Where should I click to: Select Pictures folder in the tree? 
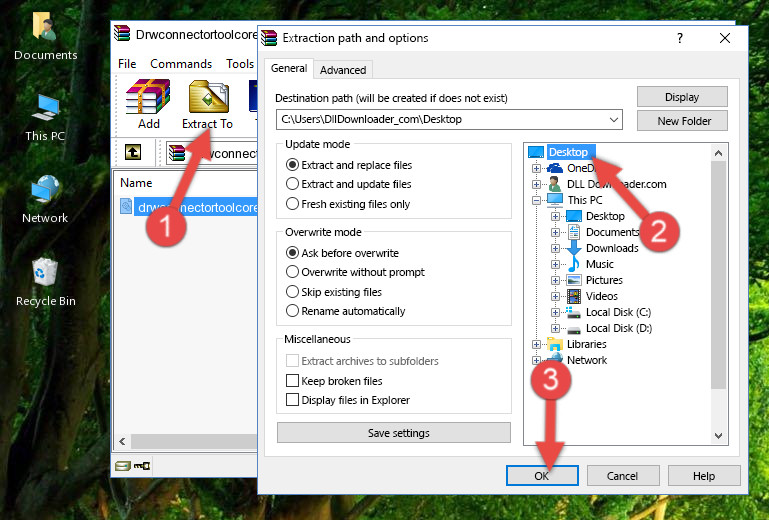pos(604,280)
